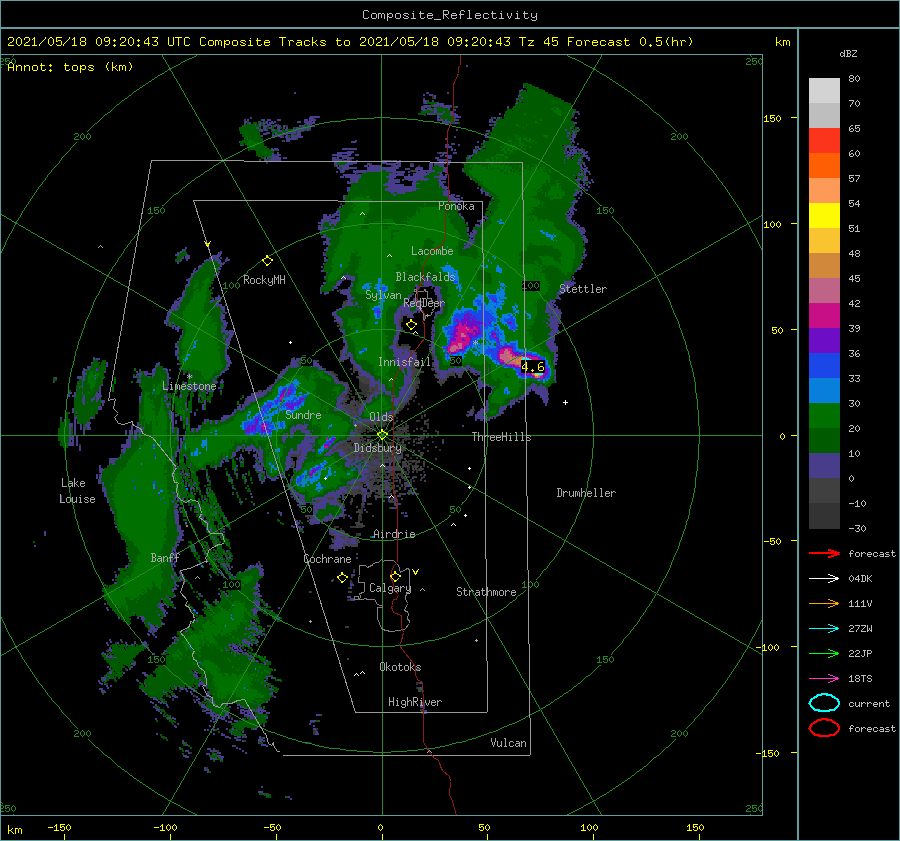
Task: Click the Cochrane town label
Action: (327, 559)
